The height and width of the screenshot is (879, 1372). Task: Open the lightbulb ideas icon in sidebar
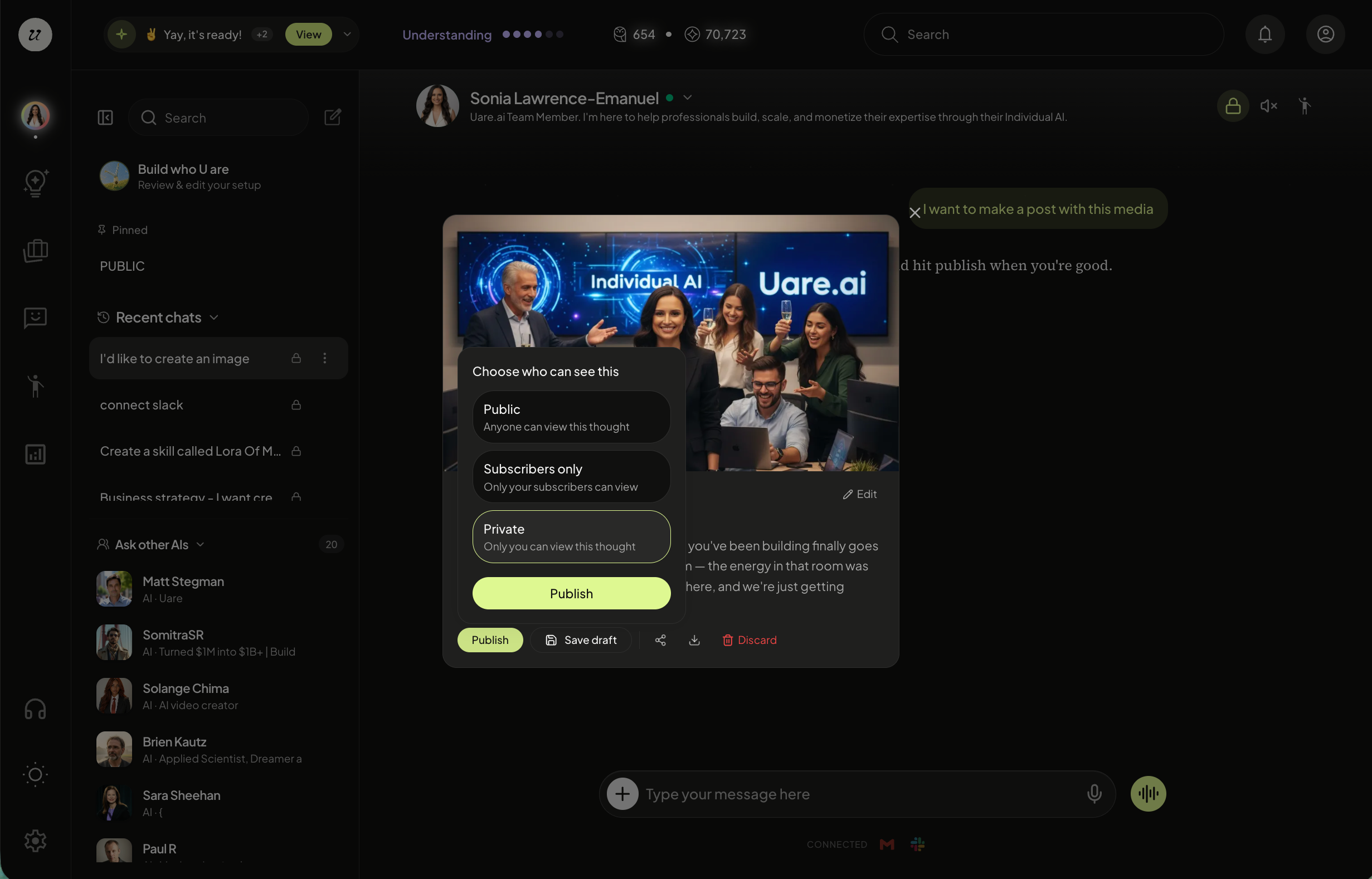click(x=36, y=183)
